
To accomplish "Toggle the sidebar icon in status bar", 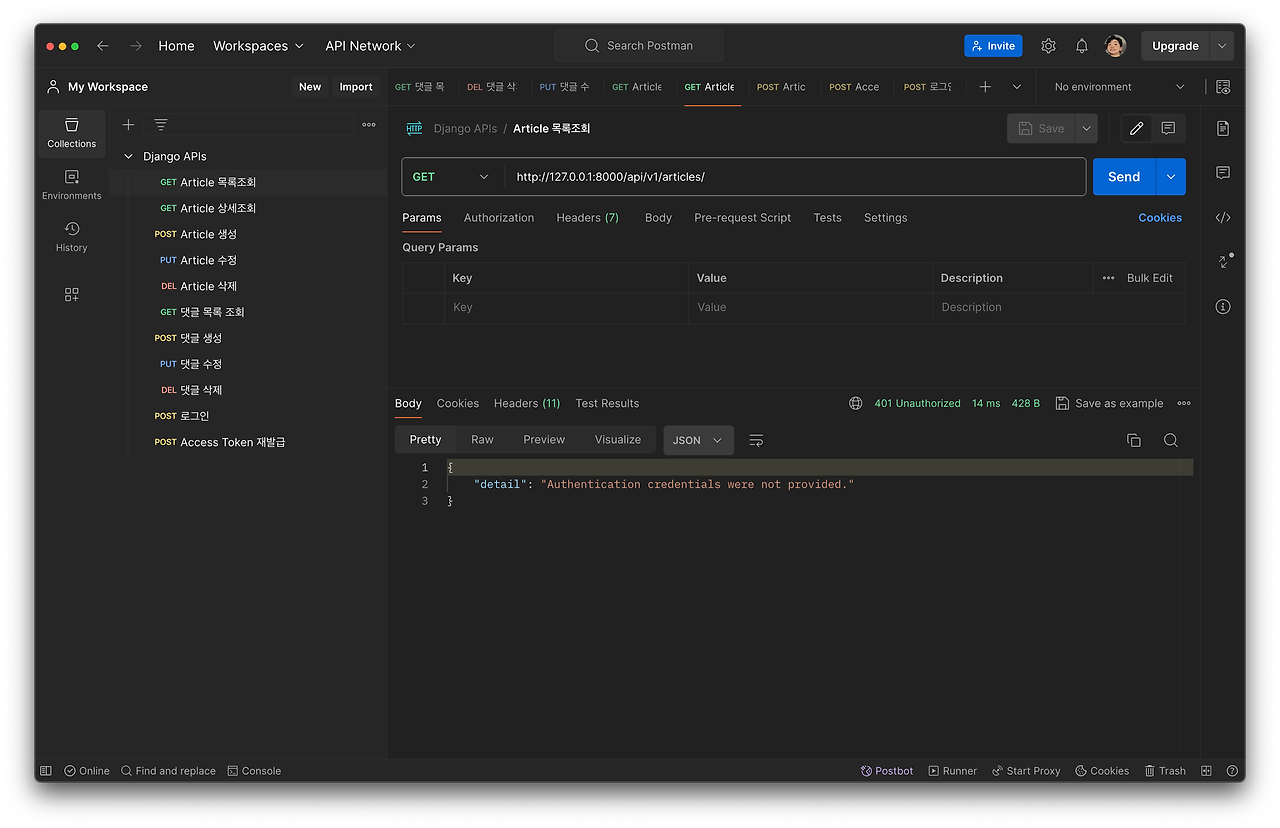I will (46, 771).
